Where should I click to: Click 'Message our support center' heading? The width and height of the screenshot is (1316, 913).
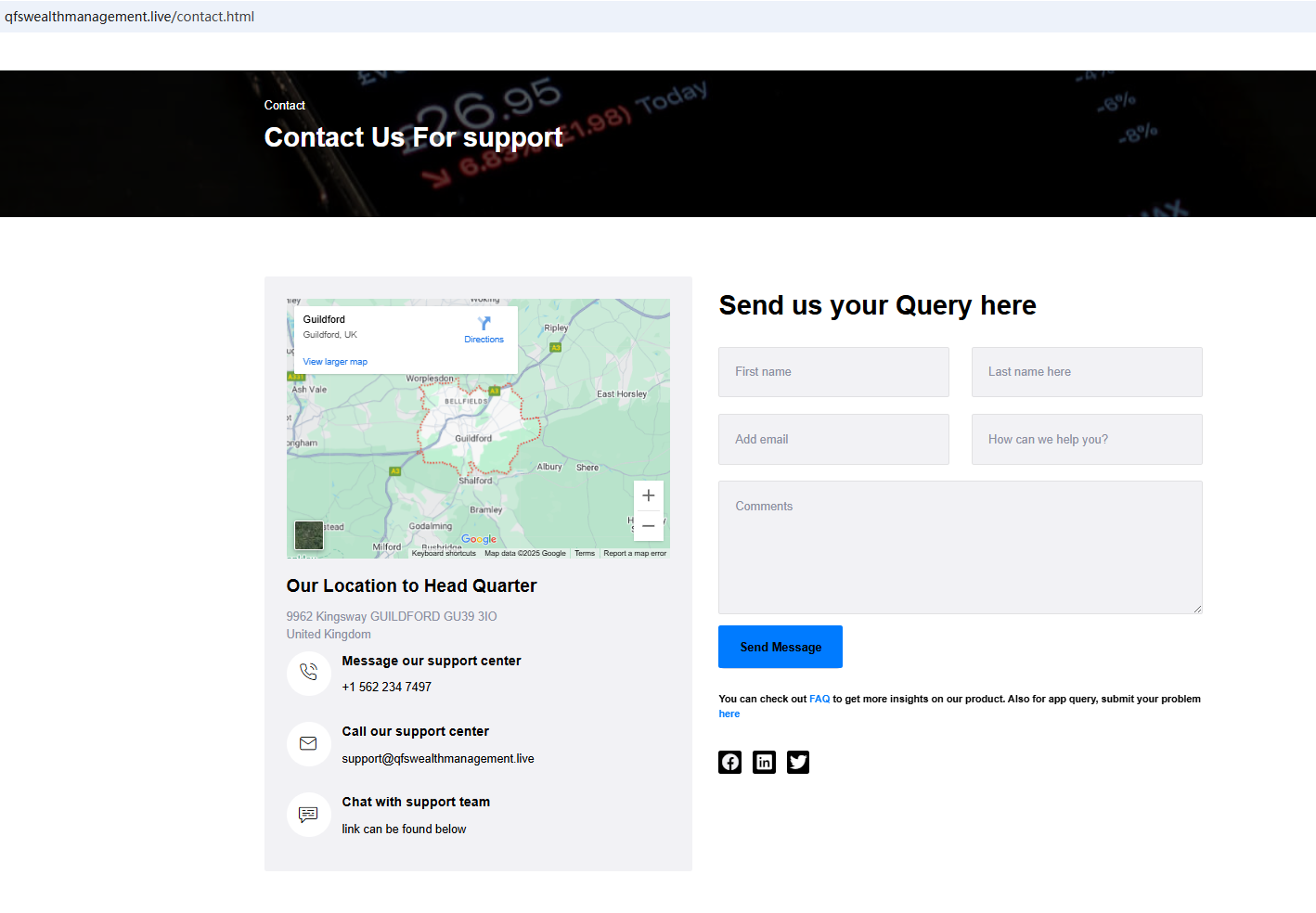tap(432, 662)
